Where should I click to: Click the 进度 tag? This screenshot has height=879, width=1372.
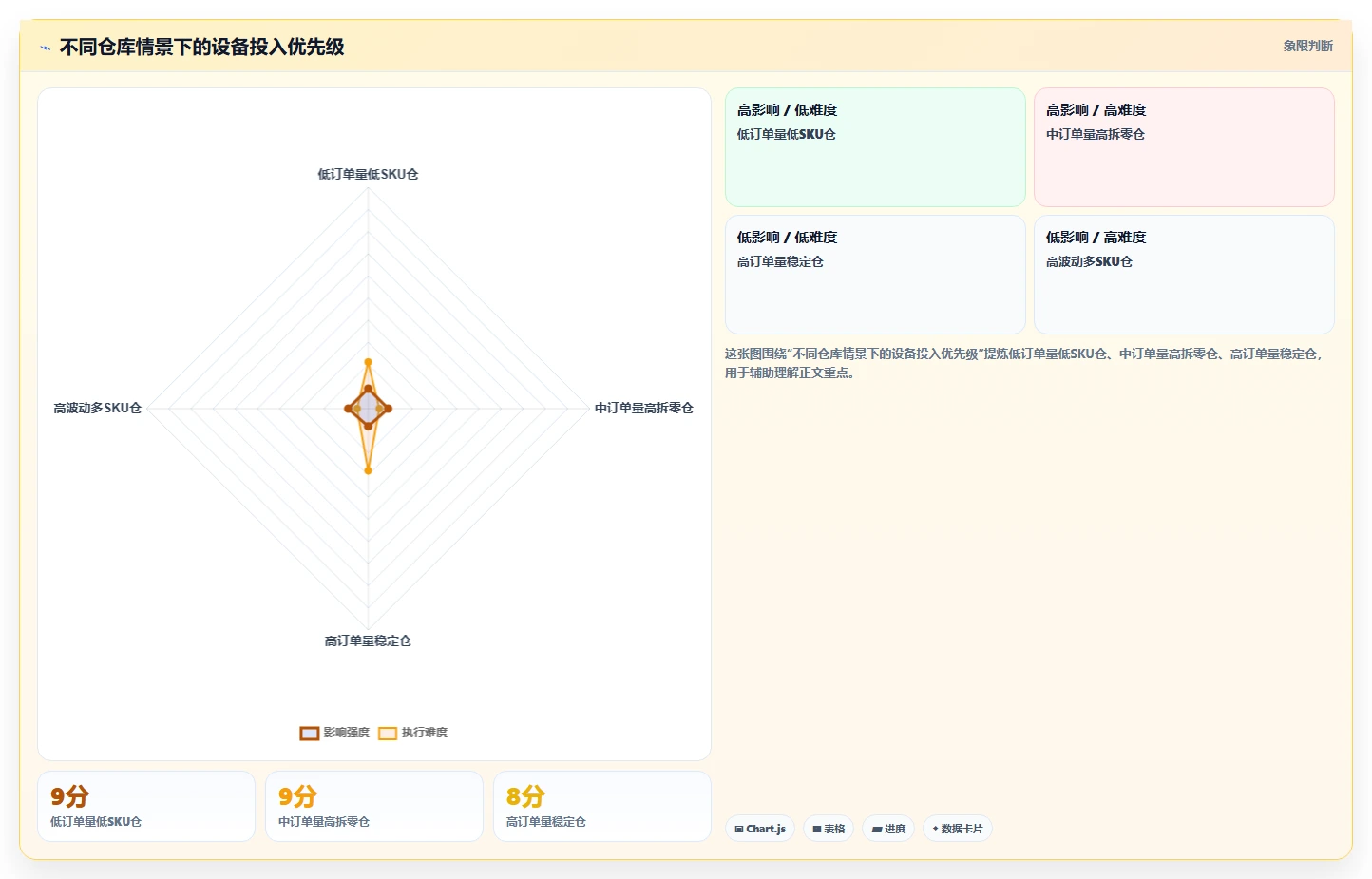(888, 829)
